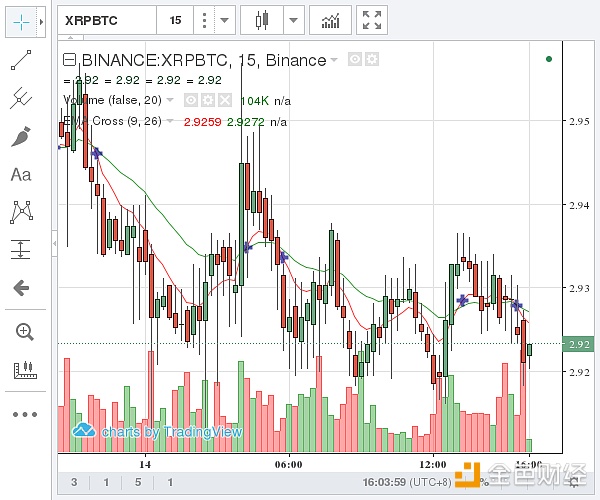Click the back arrow icon
The width and height of the screenshot is (600, 500).
click(x=21, y=288)
